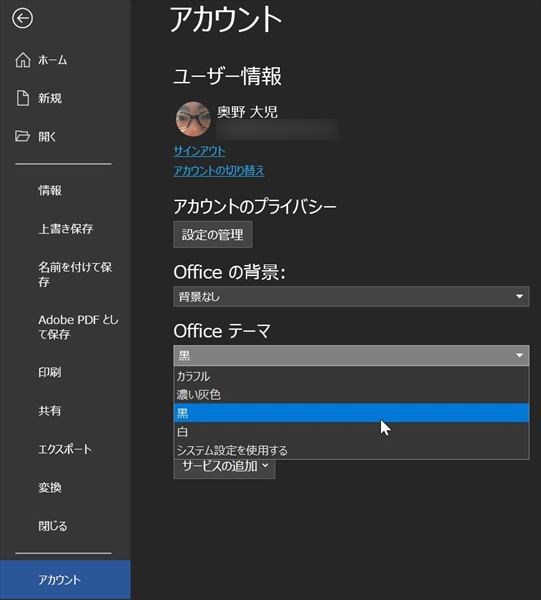Click the New document page icon
Viewport: 541px width, 600px height.
tap(23, 98)
